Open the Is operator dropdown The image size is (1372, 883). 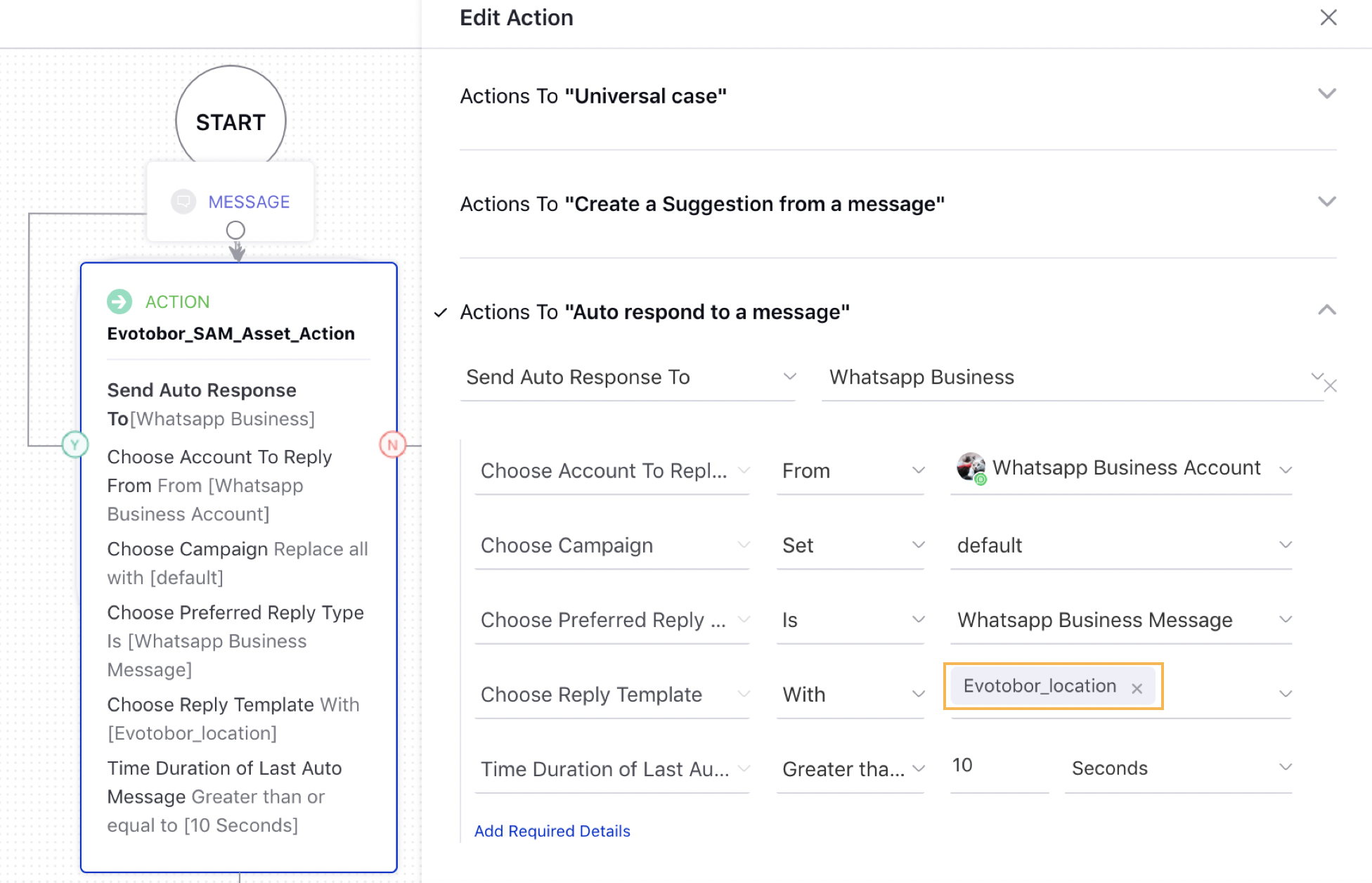point(850,620)
